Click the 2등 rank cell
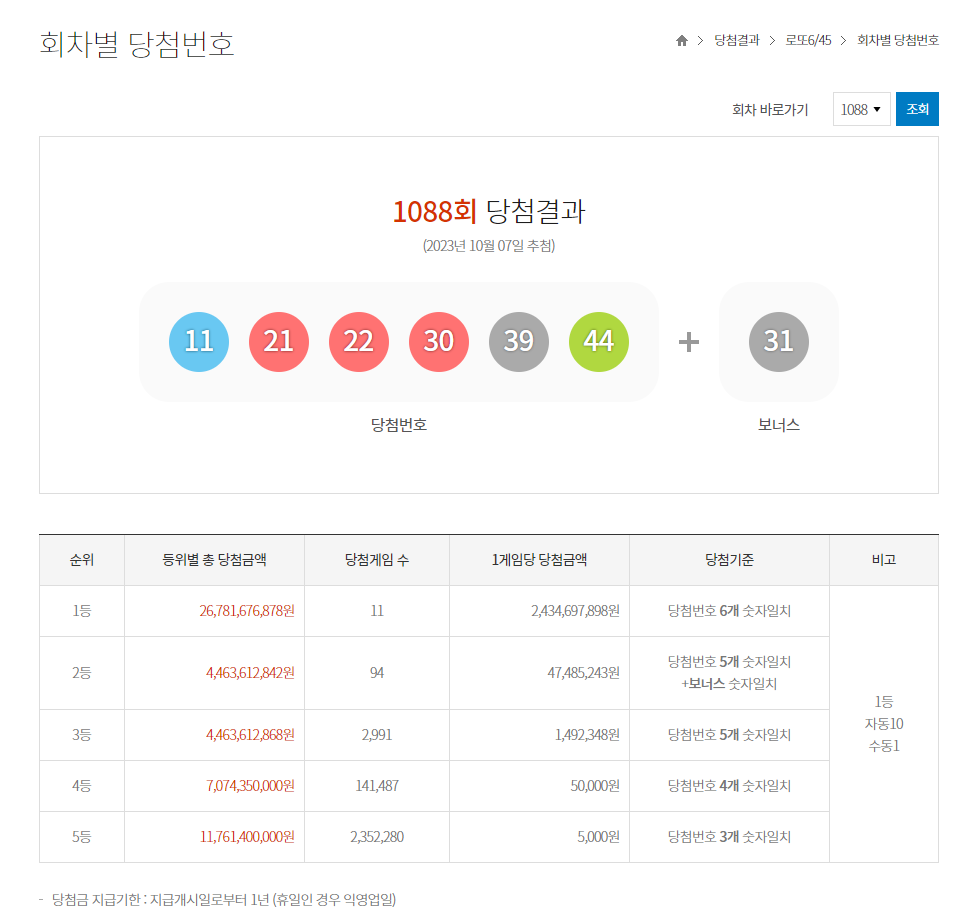This screenshot has width=978, height=918. click(82, 673)
